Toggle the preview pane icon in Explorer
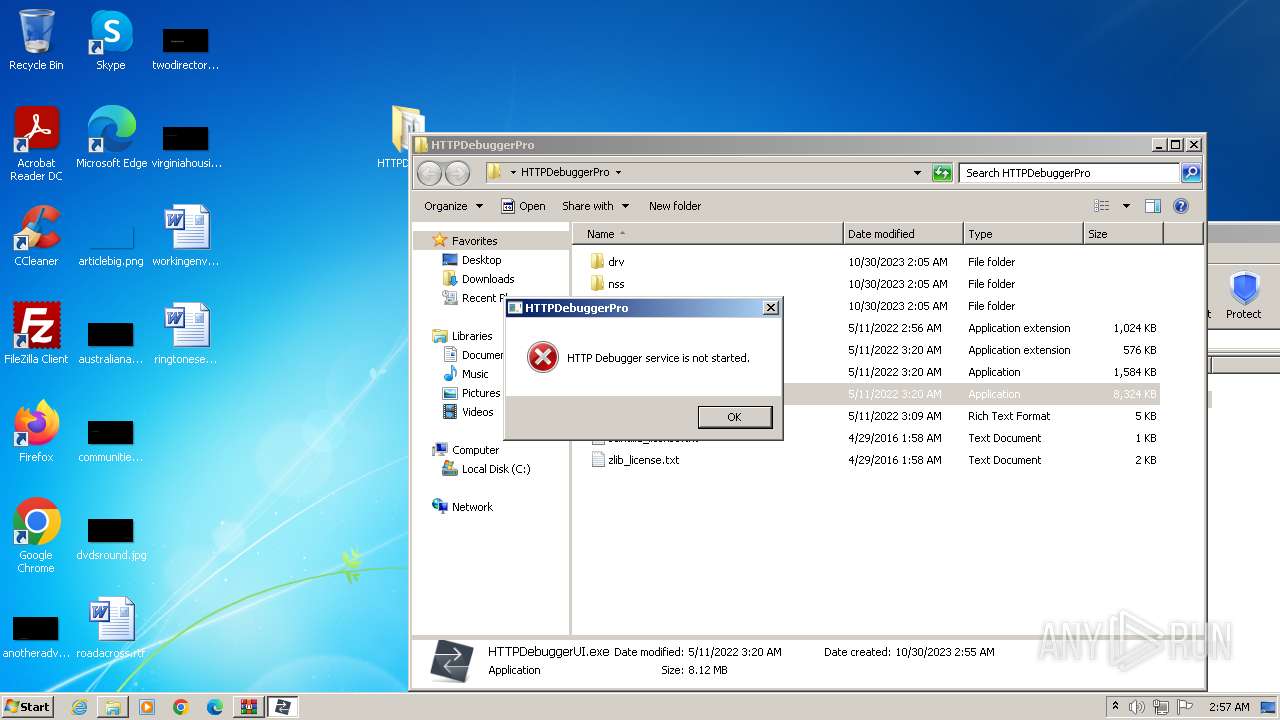 point(1153,206)
